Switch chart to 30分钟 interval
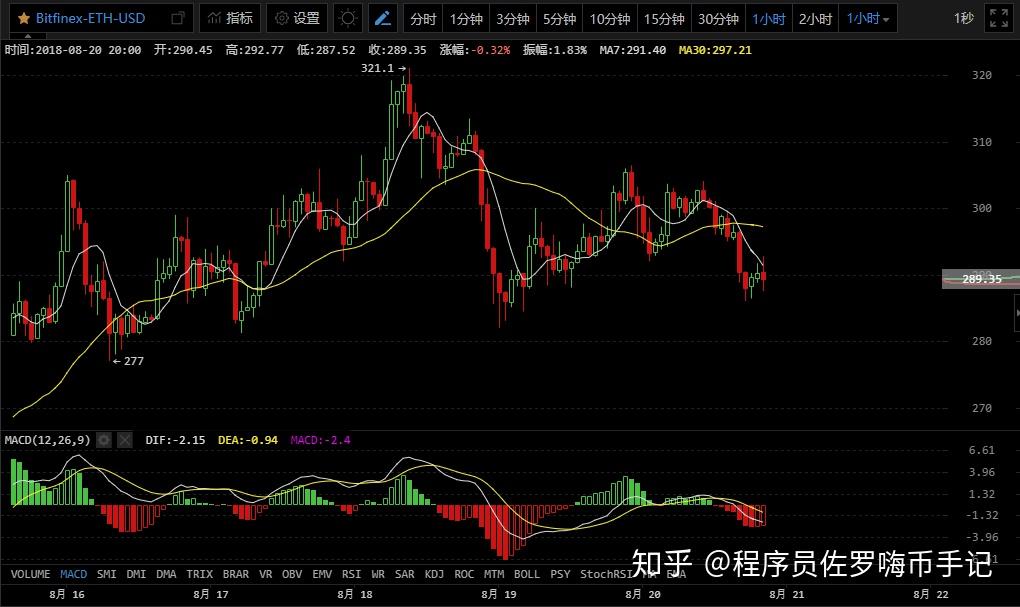Viewport: 1020px width, 607px height. [718, 19]
